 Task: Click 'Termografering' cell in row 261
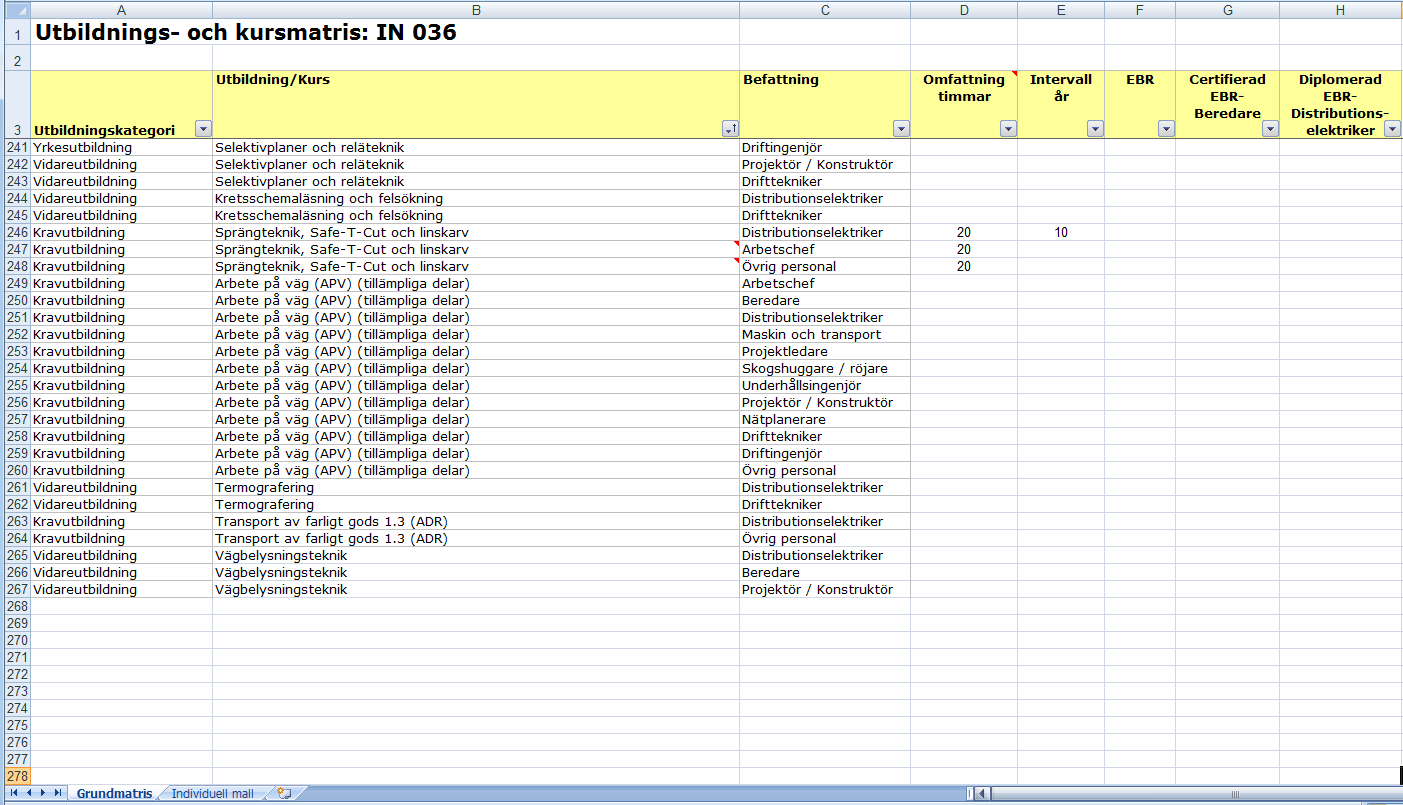[x=476, y=487]
